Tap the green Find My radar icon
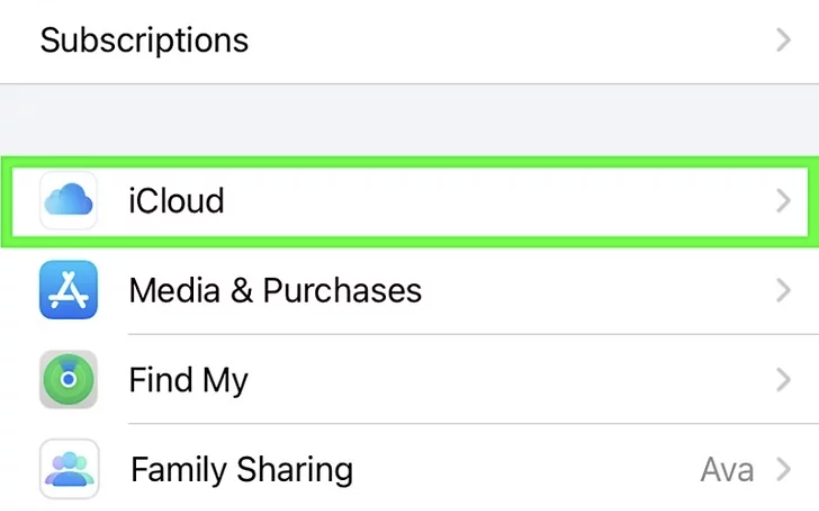This screenshot has width=819, height=511. tap(68, 379)
